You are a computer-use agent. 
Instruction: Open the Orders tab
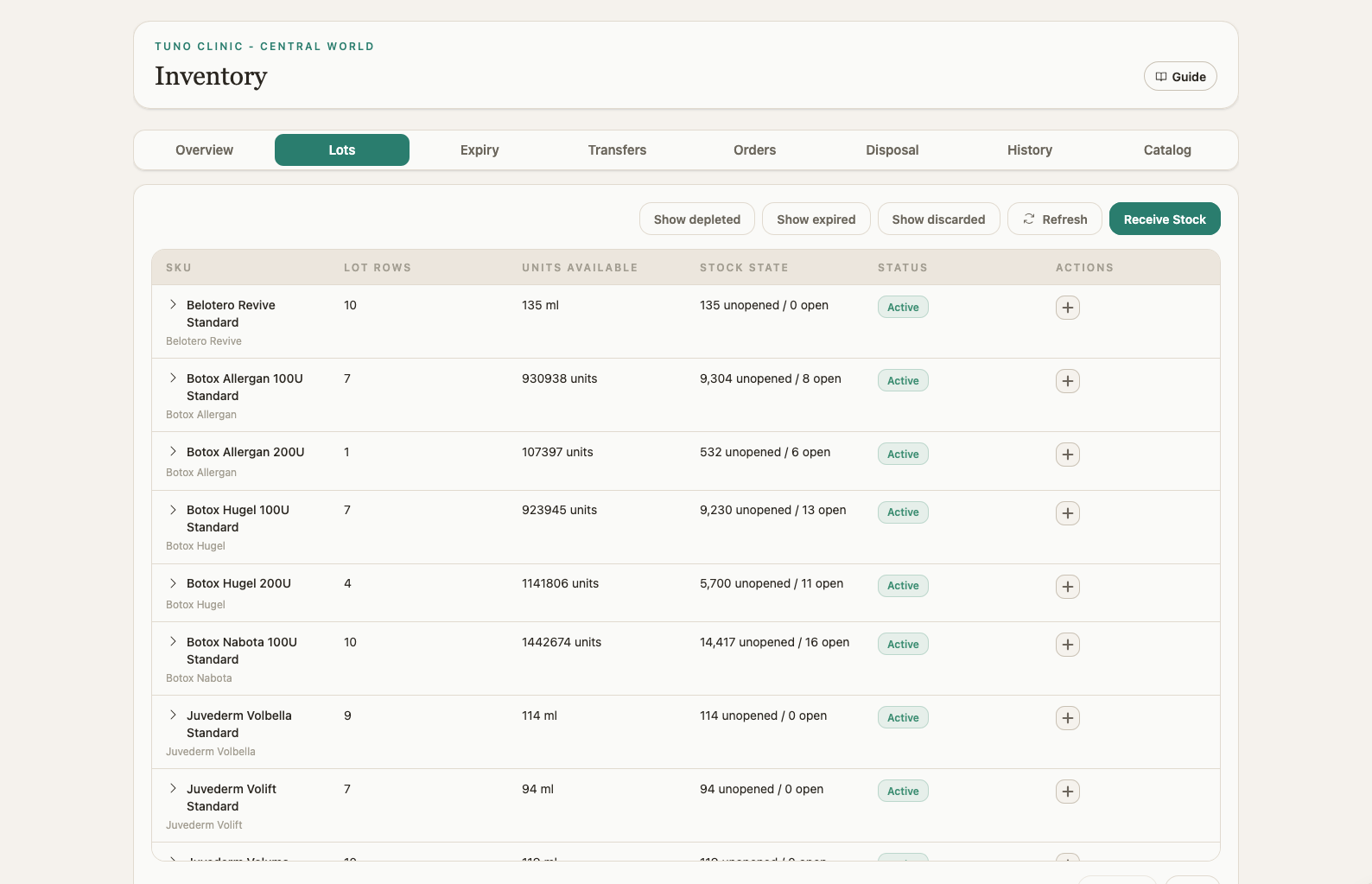(x=755, y=149)
